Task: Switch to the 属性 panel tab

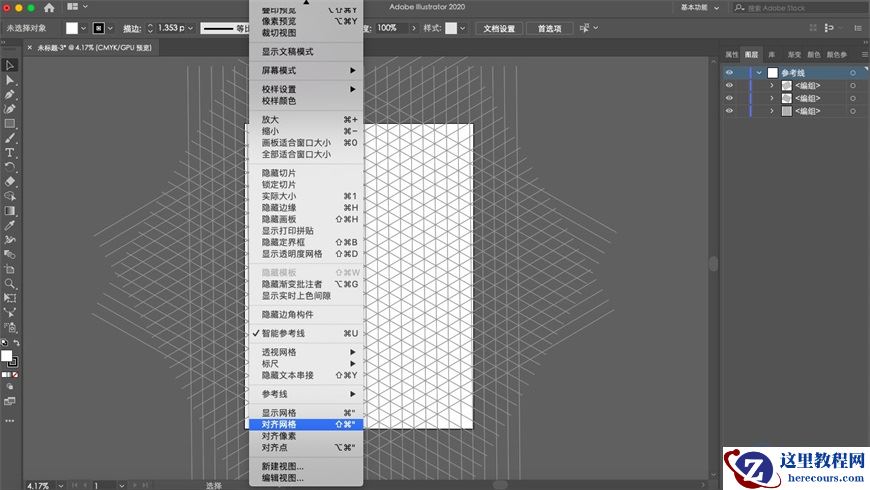Action: pos(732,54)
